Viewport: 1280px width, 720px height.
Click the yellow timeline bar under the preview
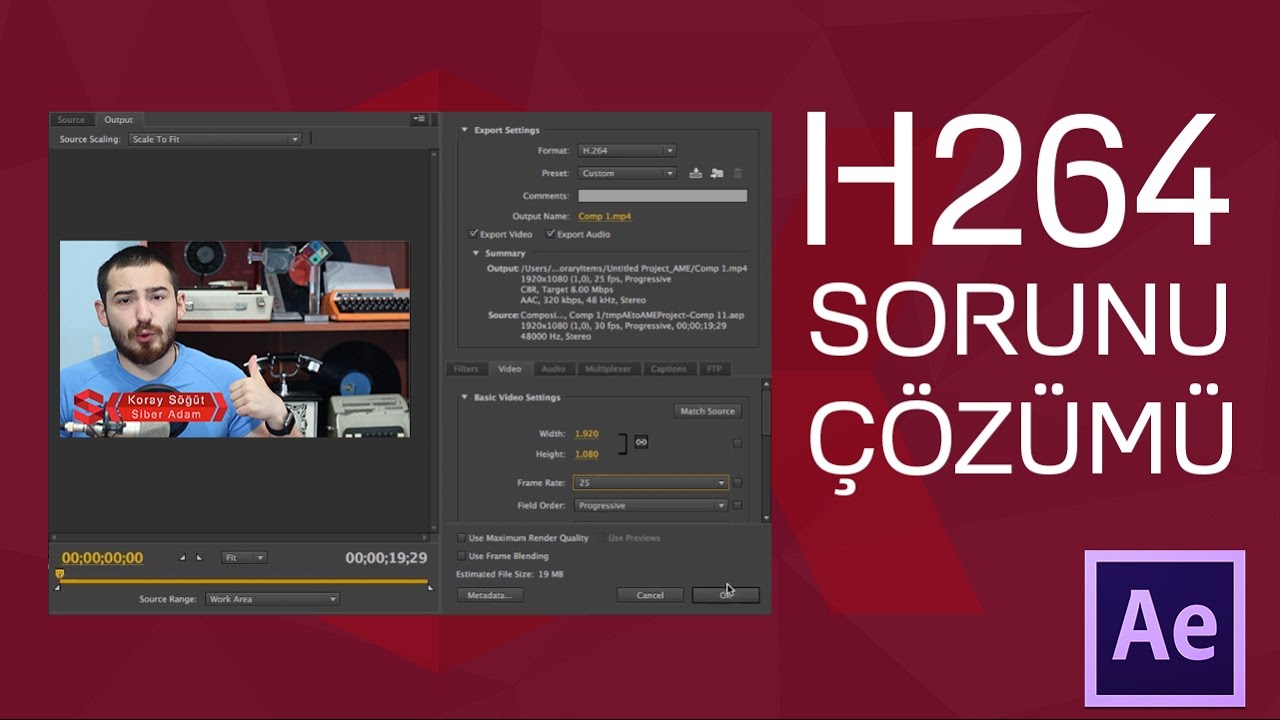[x=246, y=581]
